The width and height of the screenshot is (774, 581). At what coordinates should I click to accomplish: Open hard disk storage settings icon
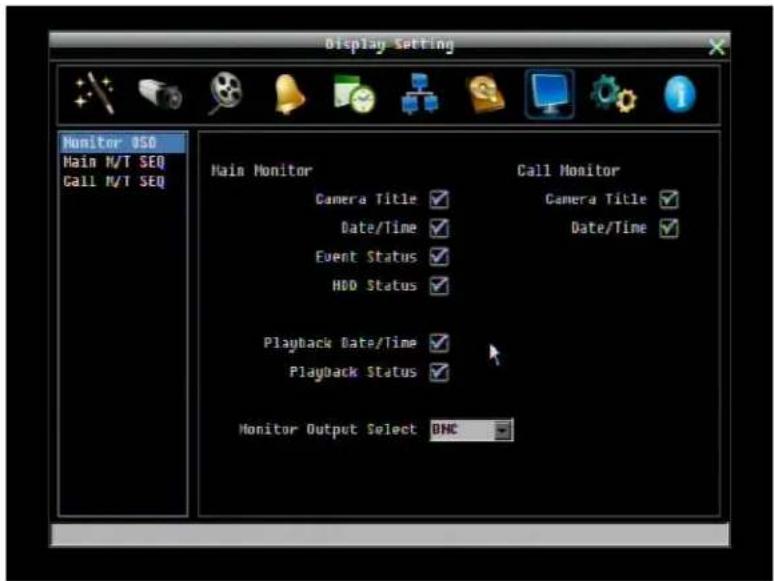pyautogui.click(x=486, y=94)
